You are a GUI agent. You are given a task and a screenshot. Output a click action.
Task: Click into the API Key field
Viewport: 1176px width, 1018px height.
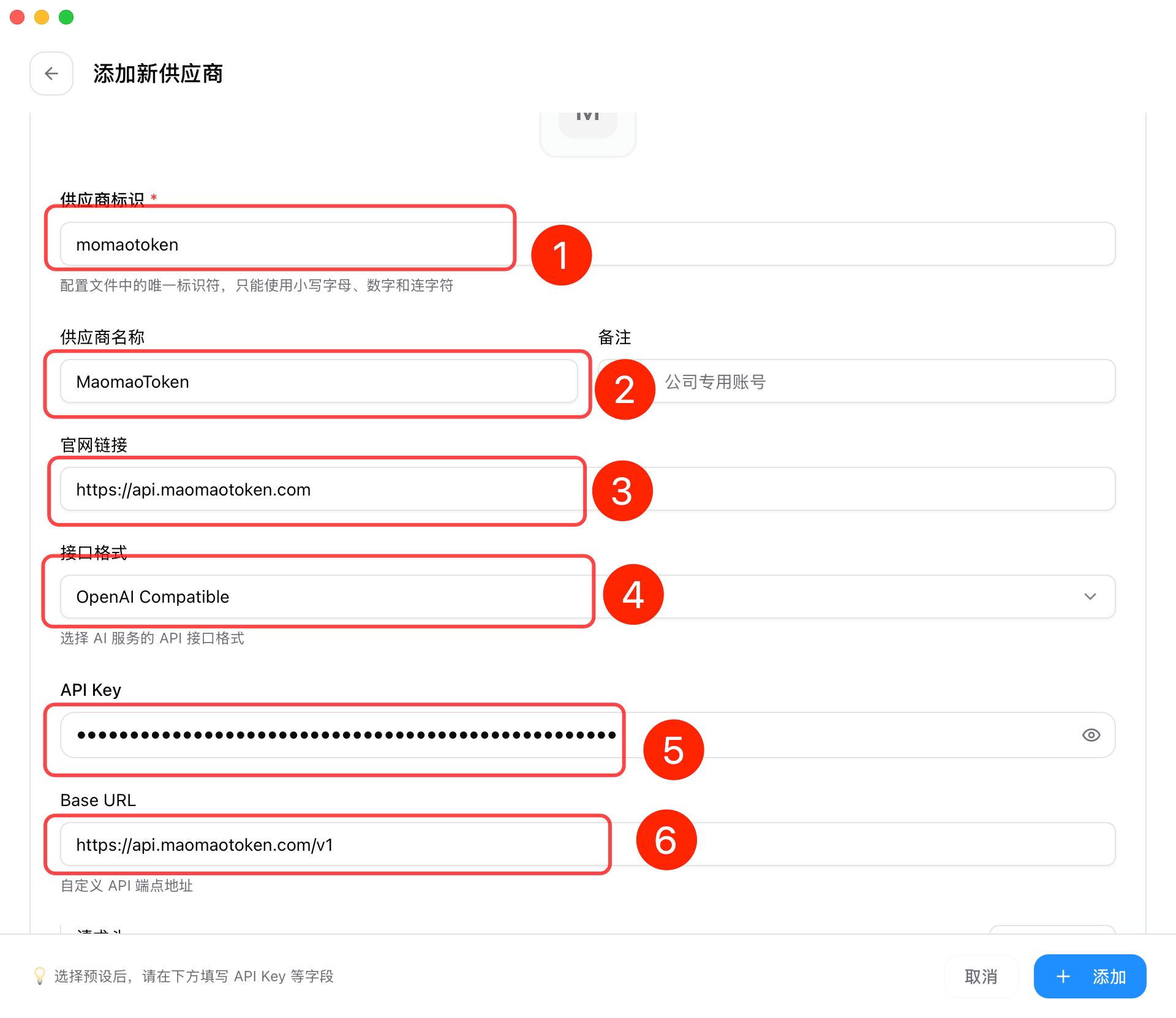[x=587, y=735]
